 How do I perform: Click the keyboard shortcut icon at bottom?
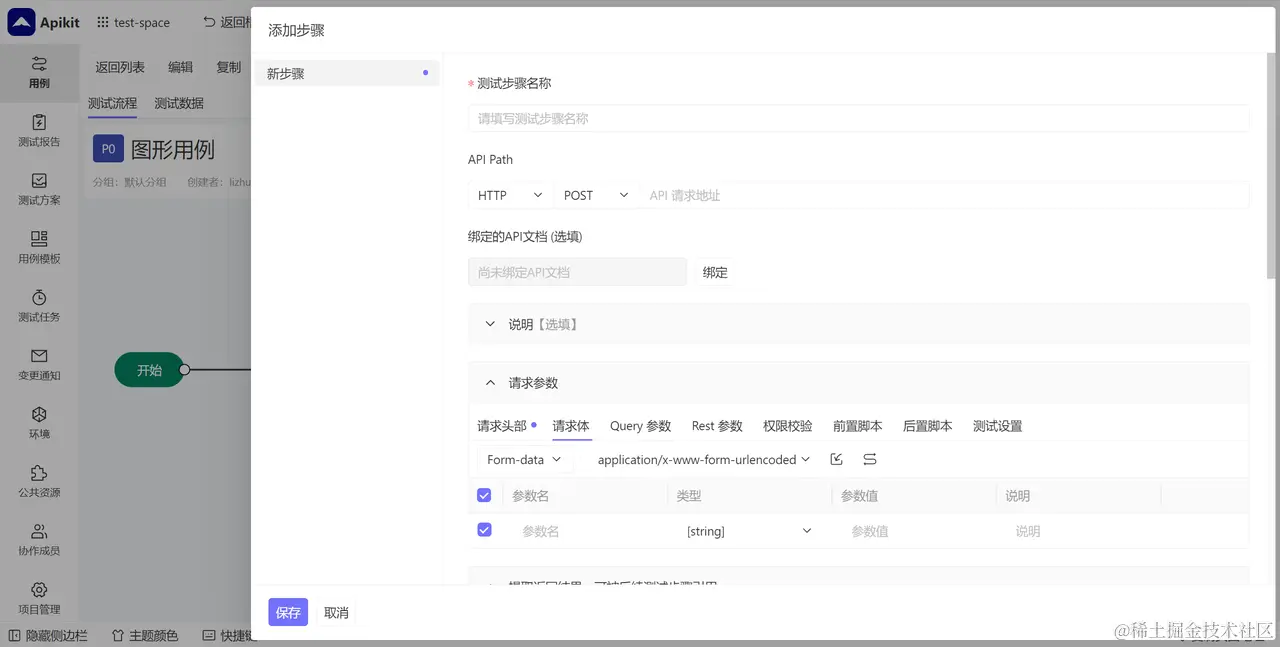coord(209,635)
